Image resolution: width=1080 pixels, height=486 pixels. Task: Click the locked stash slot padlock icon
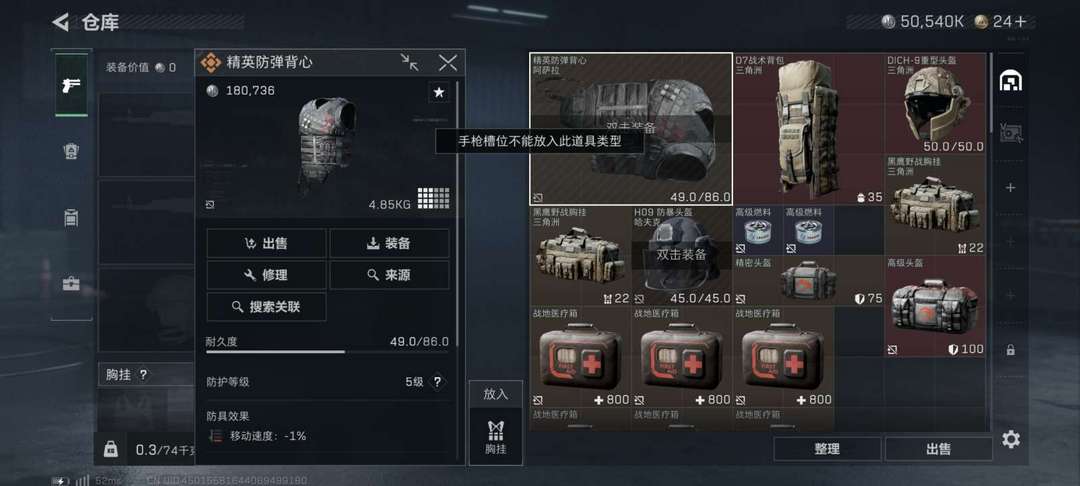pos(1010,350)
